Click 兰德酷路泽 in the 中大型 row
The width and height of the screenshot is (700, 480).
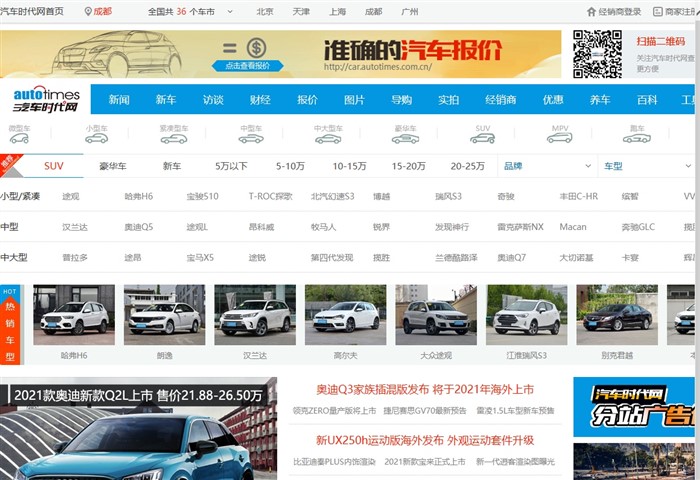[x=456, y=258]
